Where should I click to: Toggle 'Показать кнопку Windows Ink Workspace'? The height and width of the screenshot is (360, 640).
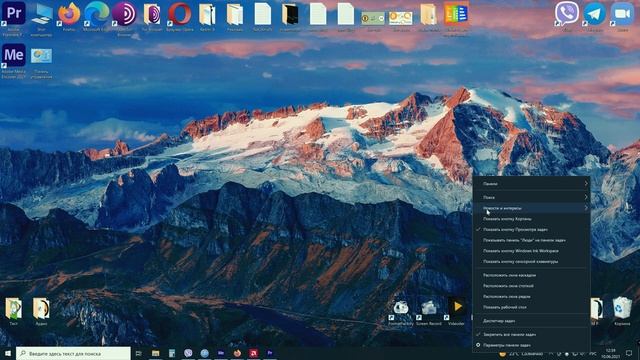point(531,251)
